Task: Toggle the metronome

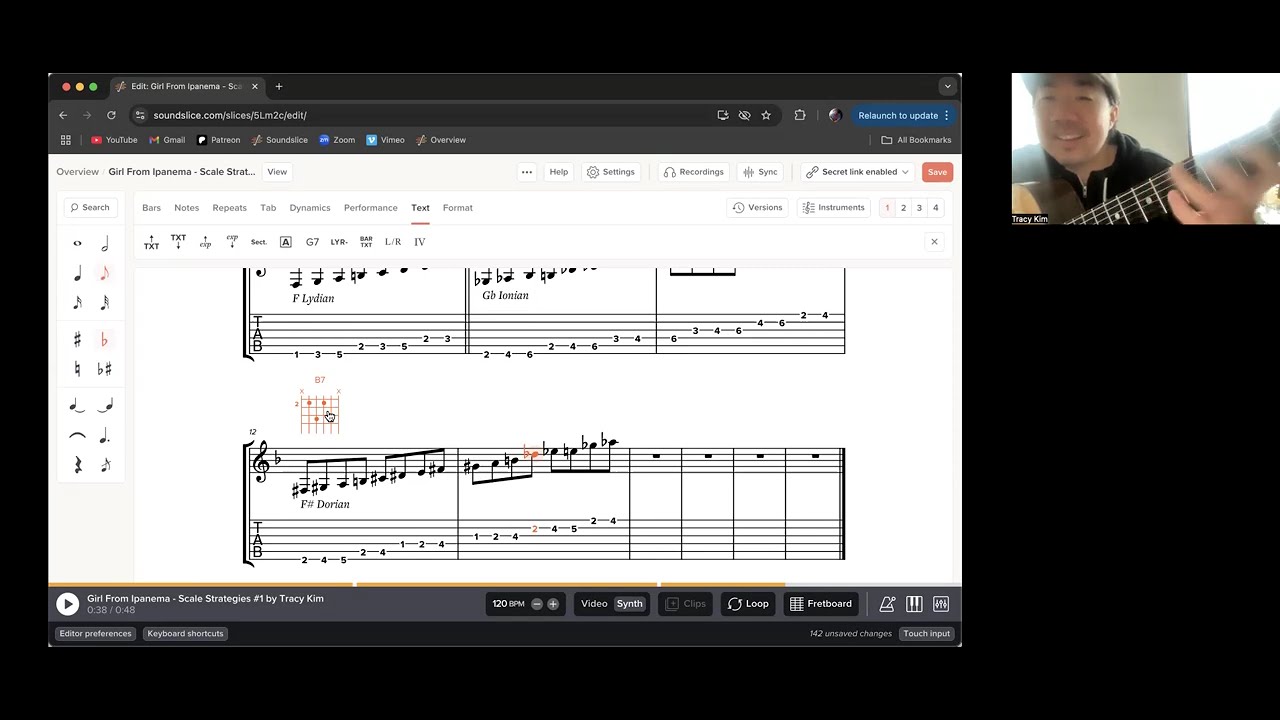Action: 887,604
